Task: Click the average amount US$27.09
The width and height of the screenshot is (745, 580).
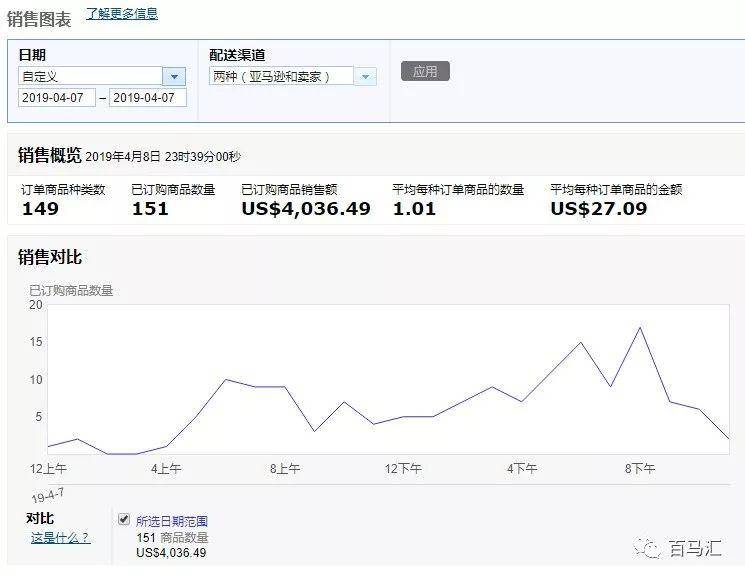Action: 598,209
